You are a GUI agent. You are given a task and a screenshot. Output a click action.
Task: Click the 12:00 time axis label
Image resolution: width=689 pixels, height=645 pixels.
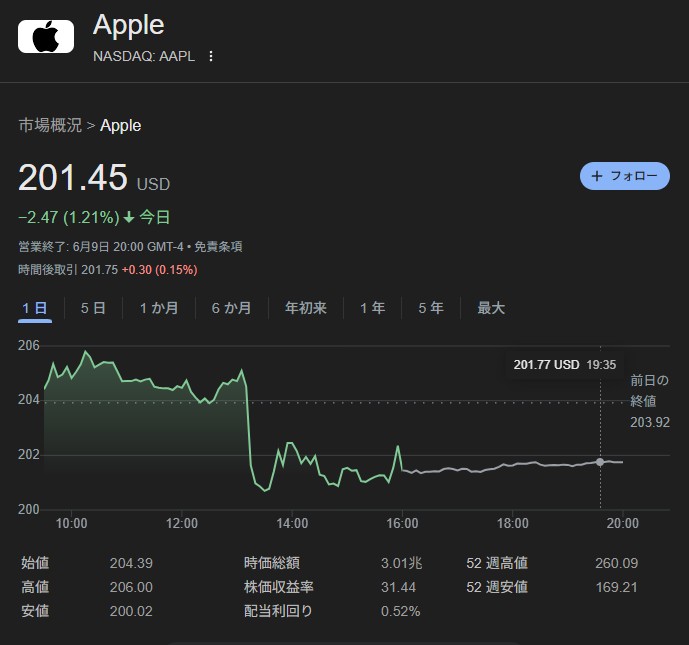182,523
